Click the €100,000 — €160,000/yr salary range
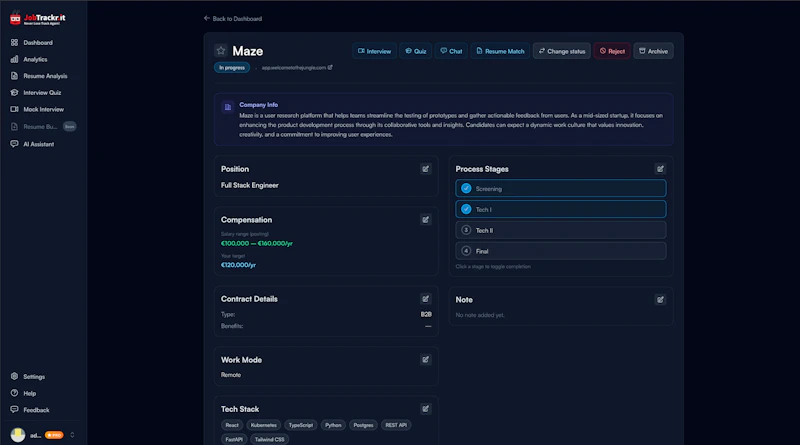This screenshot has width=800, height=445. 257,243
